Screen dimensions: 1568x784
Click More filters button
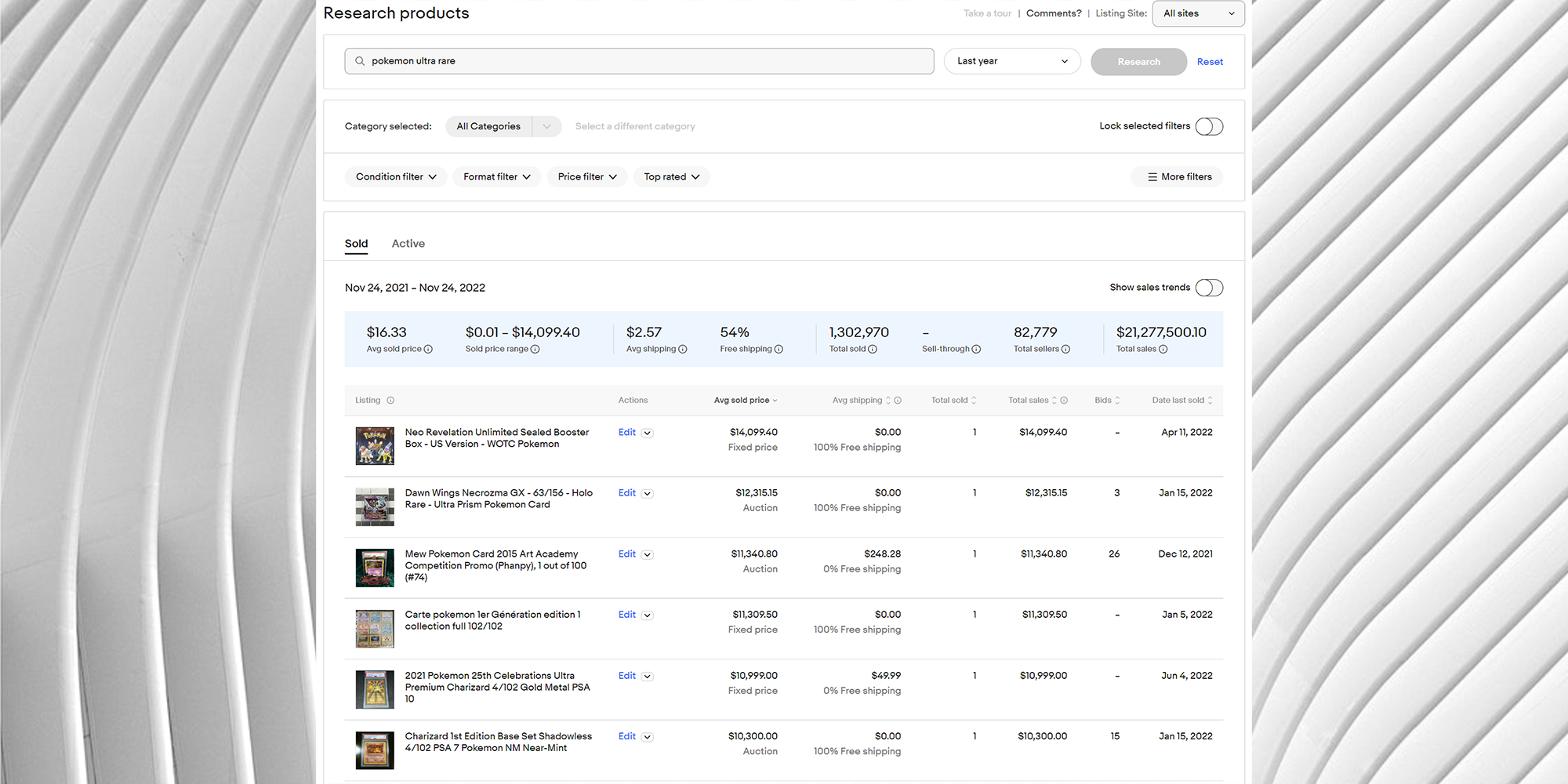(1177, 177)
